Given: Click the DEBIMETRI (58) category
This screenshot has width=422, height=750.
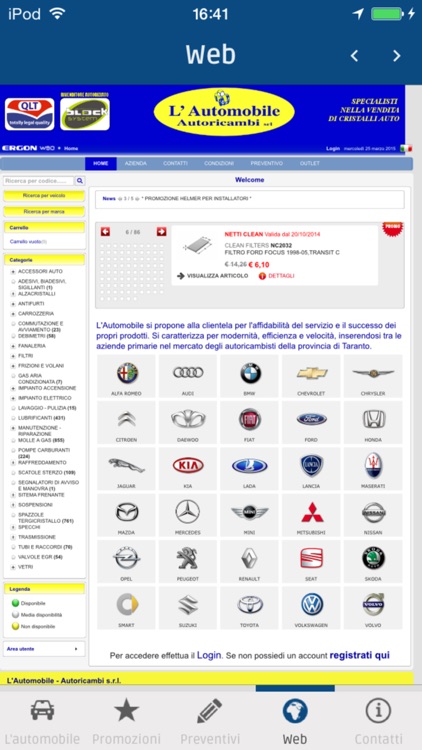Looking at the screenshot, I should pyautogui.click(x=37, y=336).
